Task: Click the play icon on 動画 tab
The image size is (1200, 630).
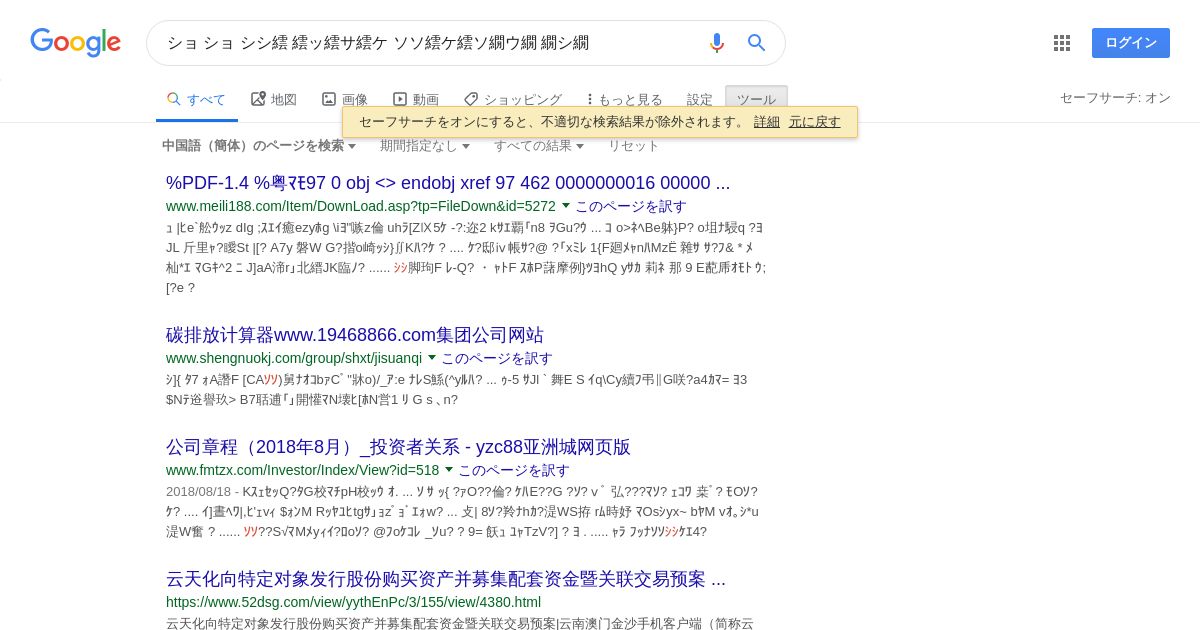Action: 400,99
